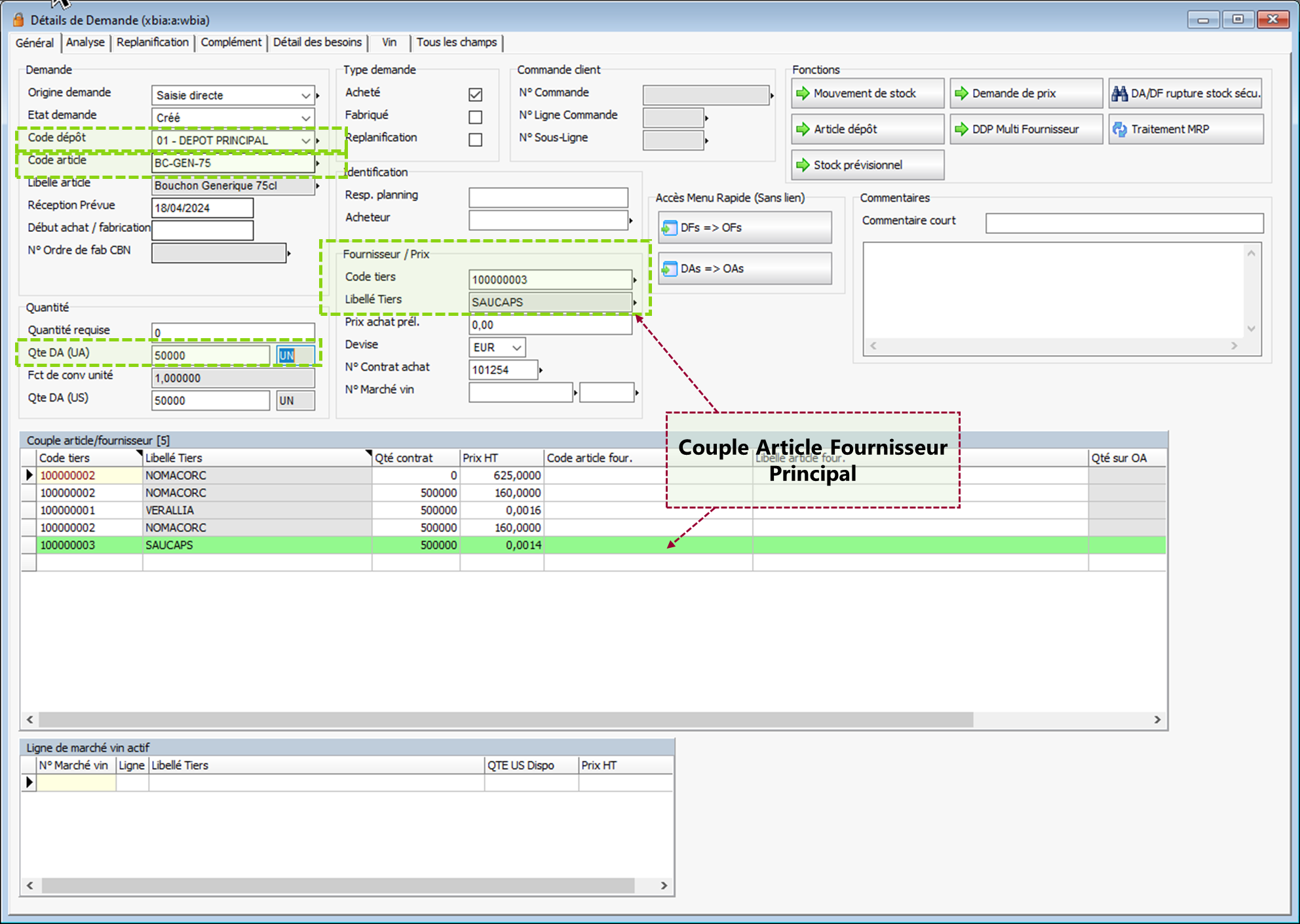Viewport: 1300px width, 924px height.
Task: Click the Traitement MRP refresh icon
Action: pyautogui.click(x=1119, y=129)
